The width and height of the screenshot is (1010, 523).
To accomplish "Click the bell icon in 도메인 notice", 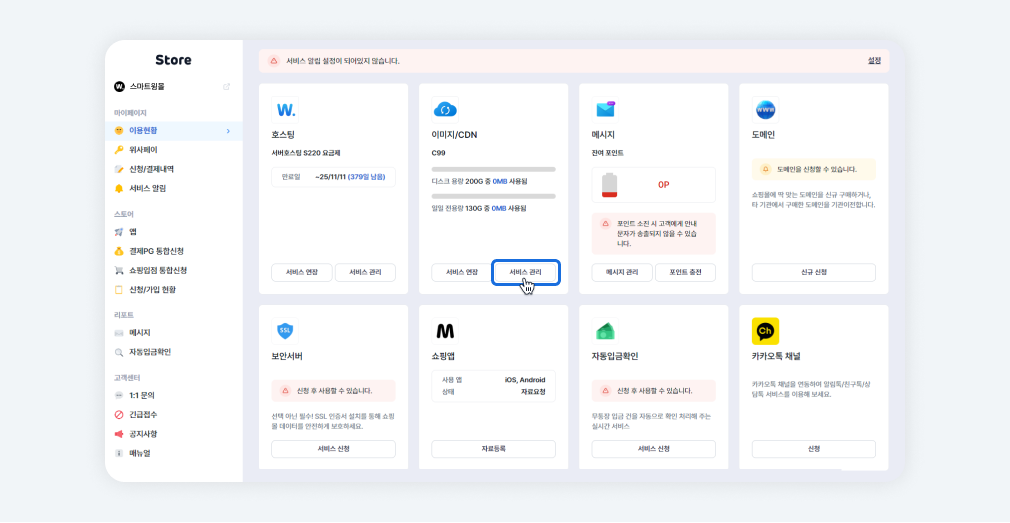I will coord(765,169).
